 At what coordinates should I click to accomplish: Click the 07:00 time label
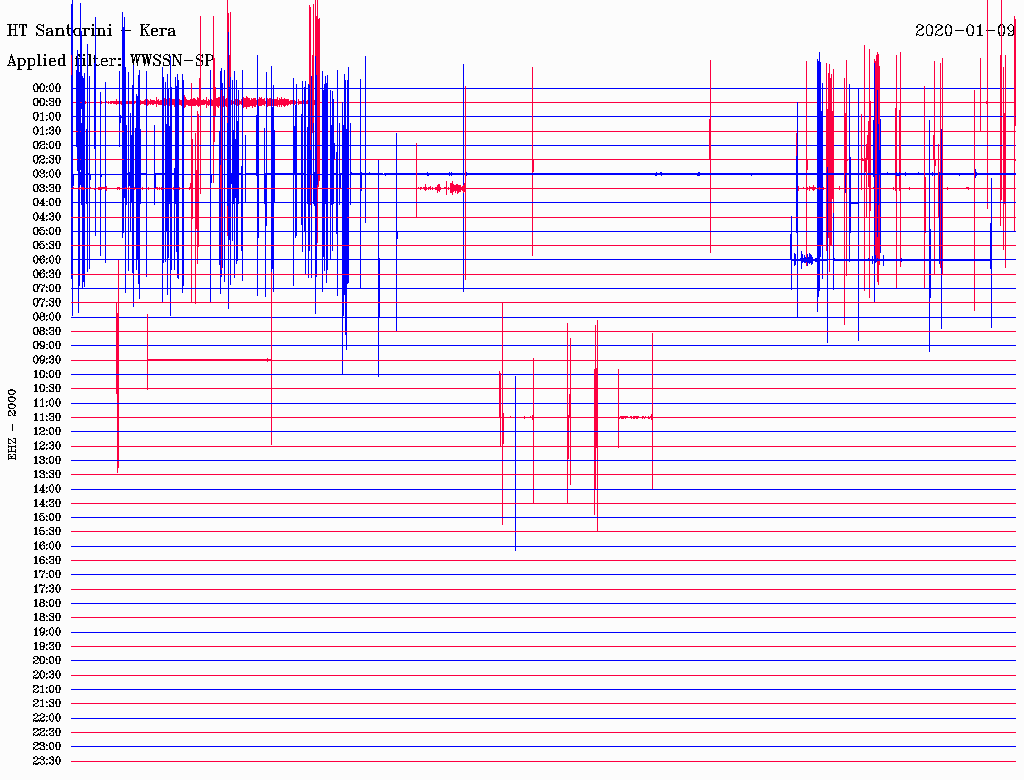pyautogui.click(x=47, y=289)
